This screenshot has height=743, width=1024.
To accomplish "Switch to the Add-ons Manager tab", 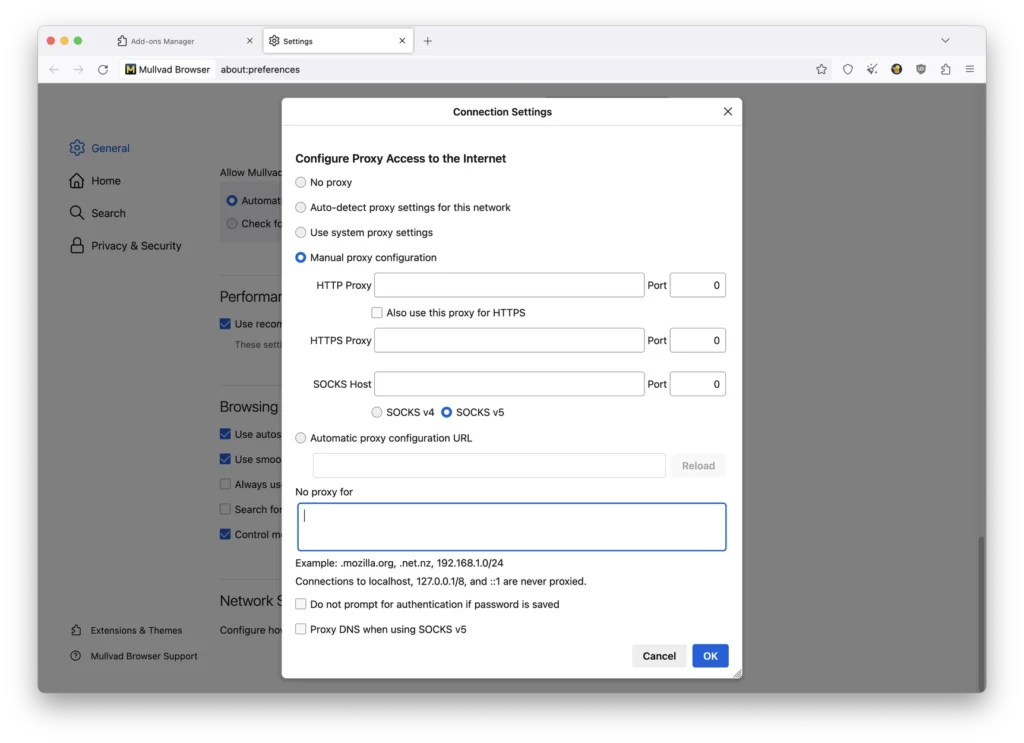I will [x=184, y=41].
